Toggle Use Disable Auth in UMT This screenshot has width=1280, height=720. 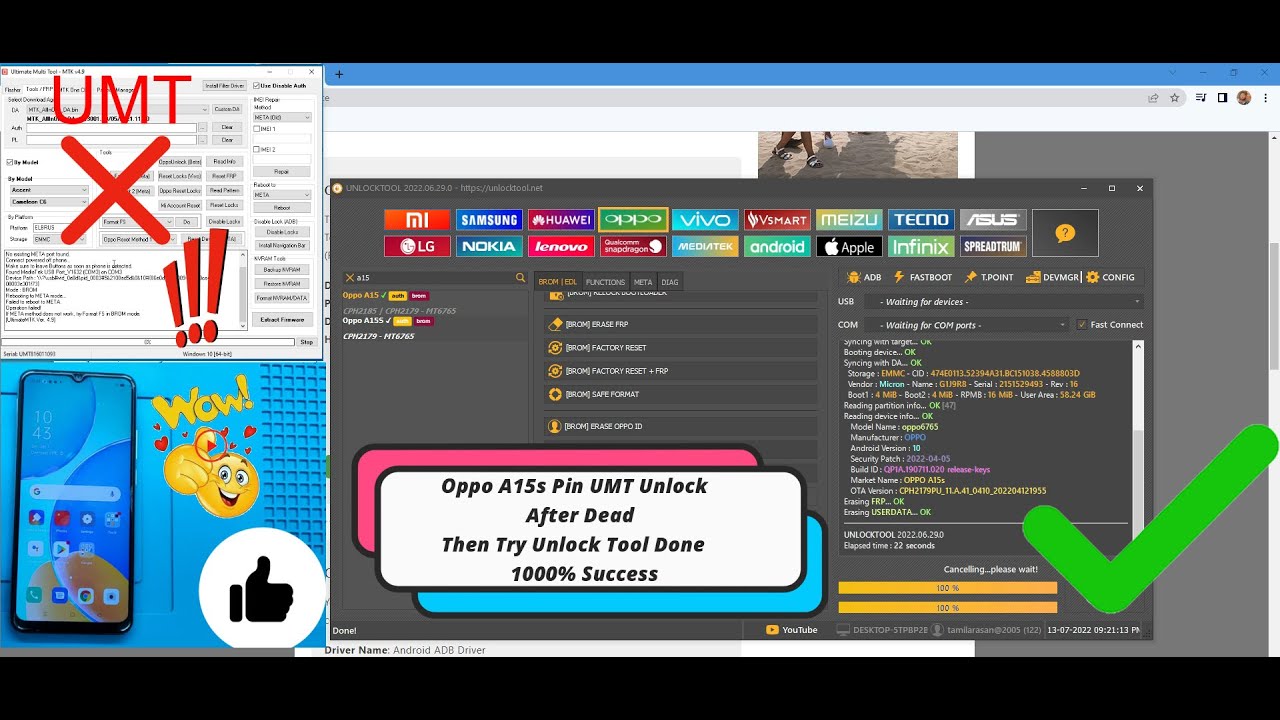click(x=256, y=86)
